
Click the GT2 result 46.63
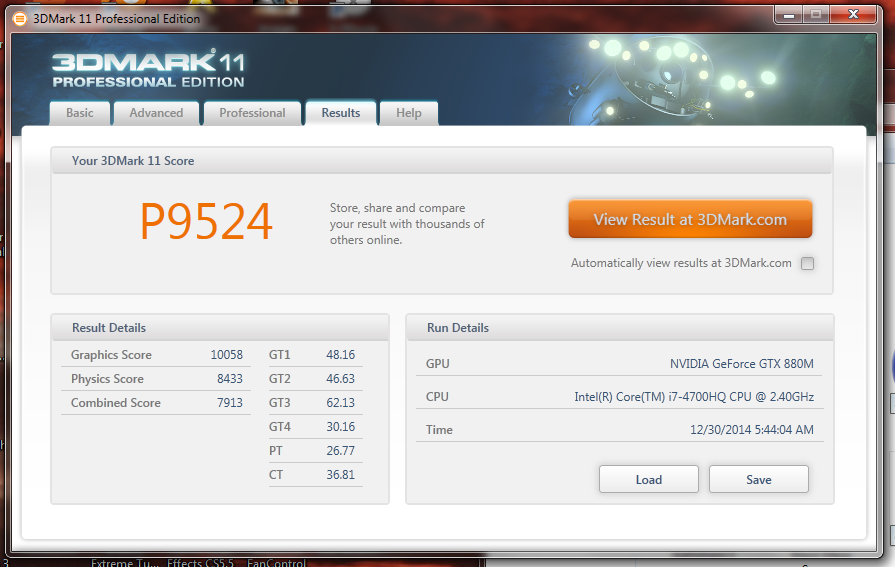coord(340,379)
